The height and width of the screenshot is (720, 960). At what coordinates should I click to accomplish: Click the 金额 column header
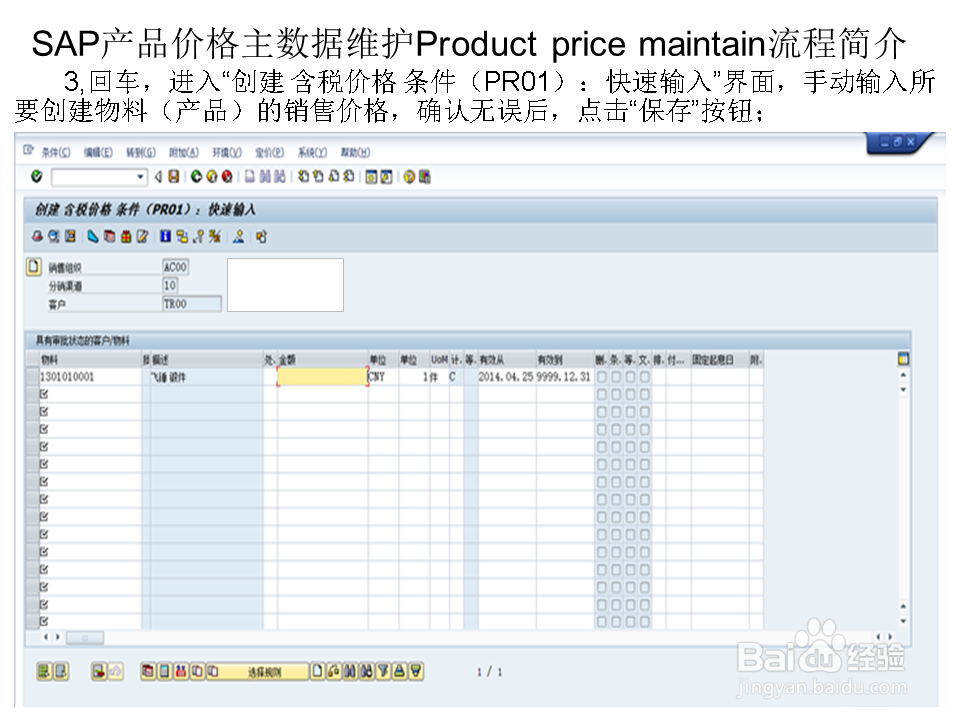323,360
